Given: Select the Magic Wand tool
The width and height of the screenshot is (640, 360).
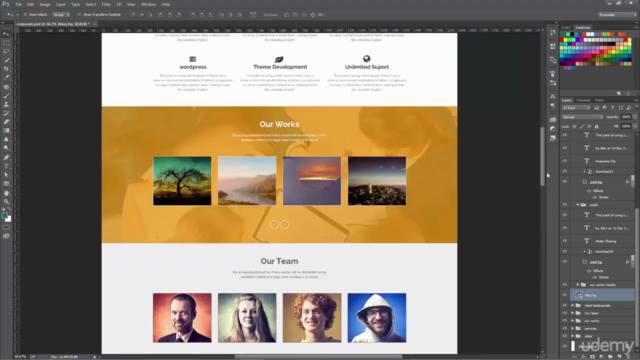Looking at the screenshot, I should point(6,60).
